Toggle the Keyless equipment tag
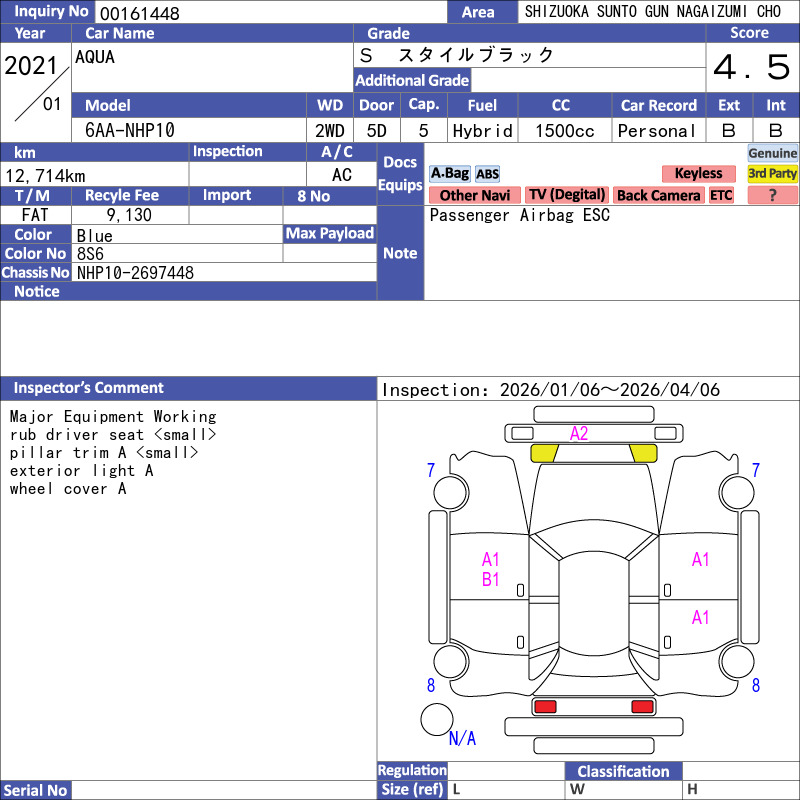The width and height of the screenshot is (800, 800). tap(698, 174)
